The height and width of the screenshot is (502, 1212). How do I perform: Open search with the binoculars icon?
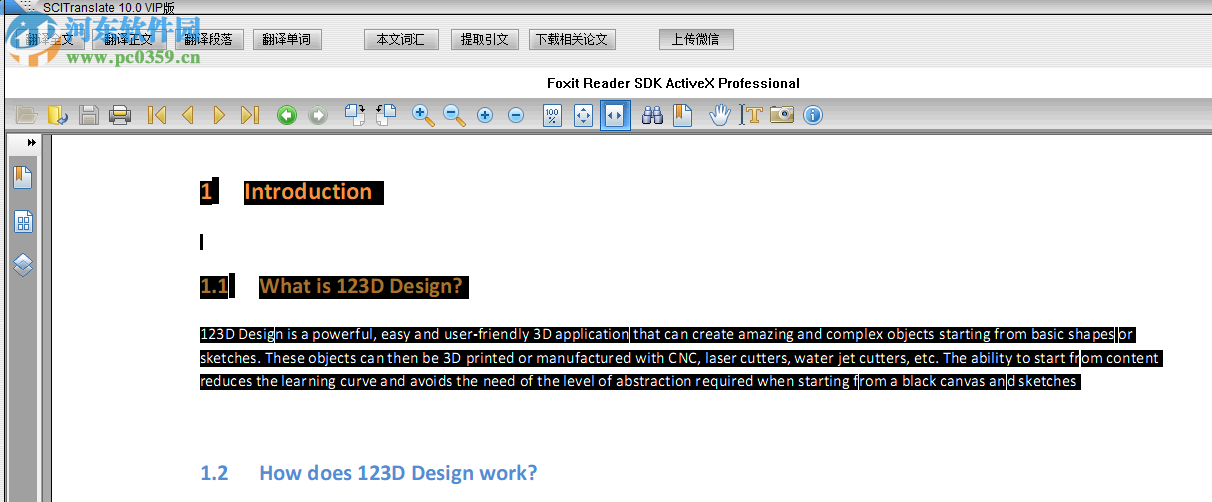652,115
